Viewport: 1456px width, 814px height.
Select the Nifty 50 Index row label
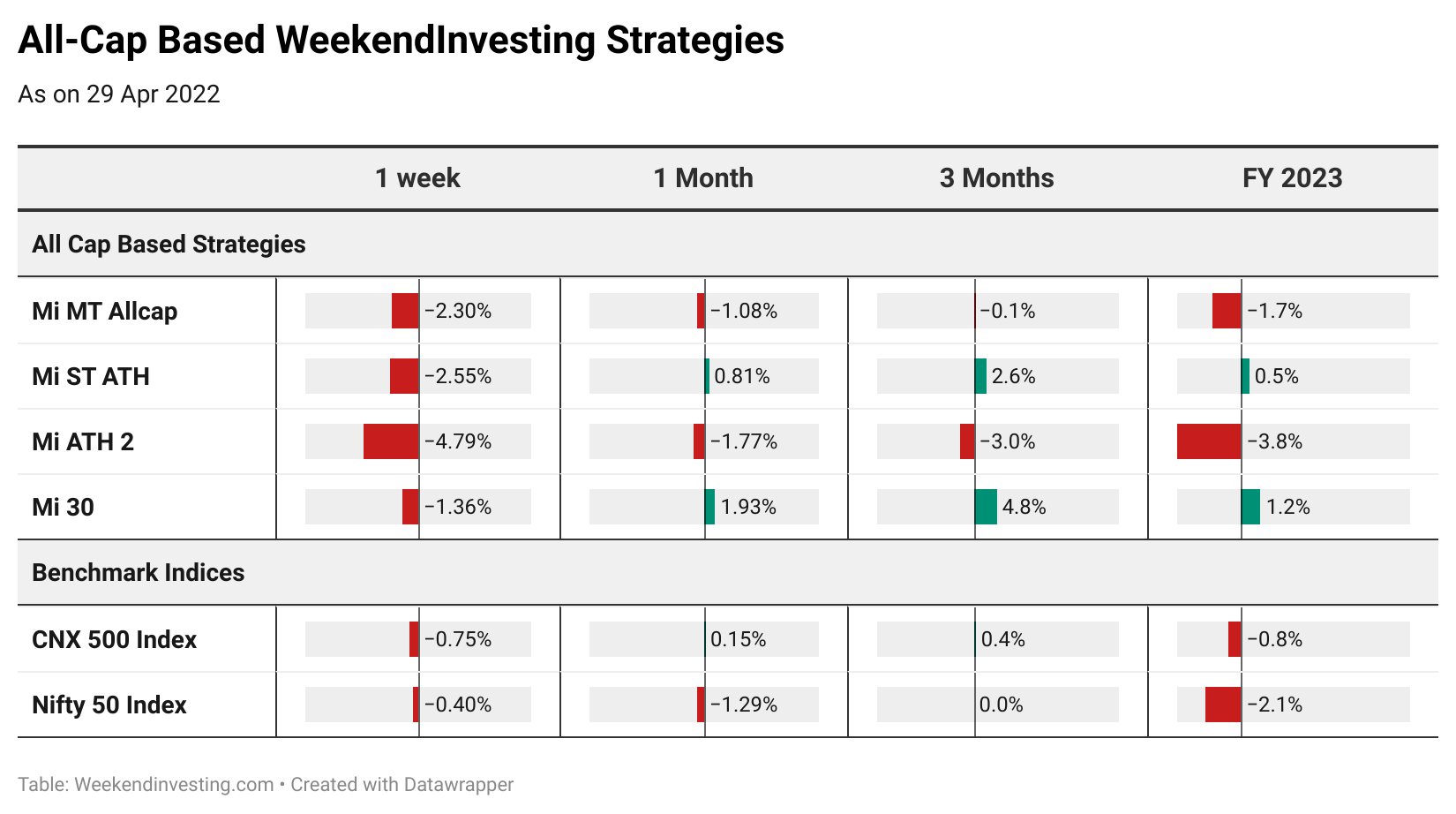(109, 705)
